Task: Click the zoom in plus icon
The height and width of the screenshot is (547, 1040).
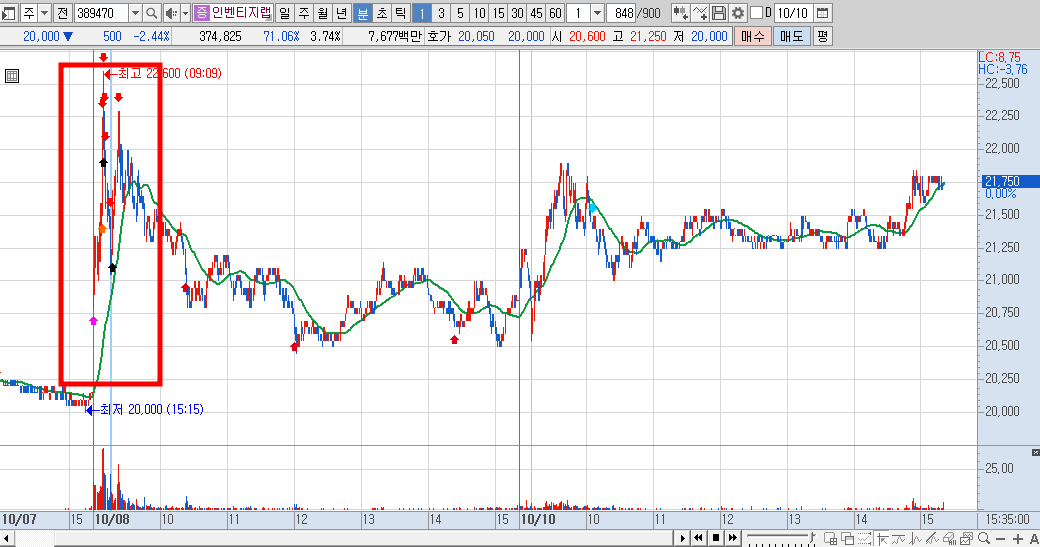Action: [x=1018, y=539]
